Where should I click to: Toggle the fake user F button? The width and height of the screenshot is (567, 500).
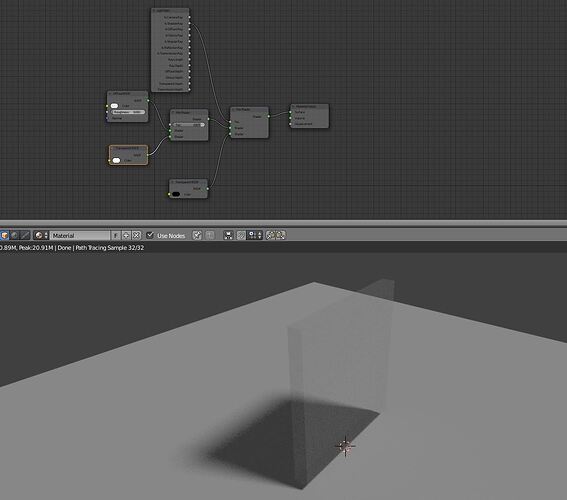[115, 235]
